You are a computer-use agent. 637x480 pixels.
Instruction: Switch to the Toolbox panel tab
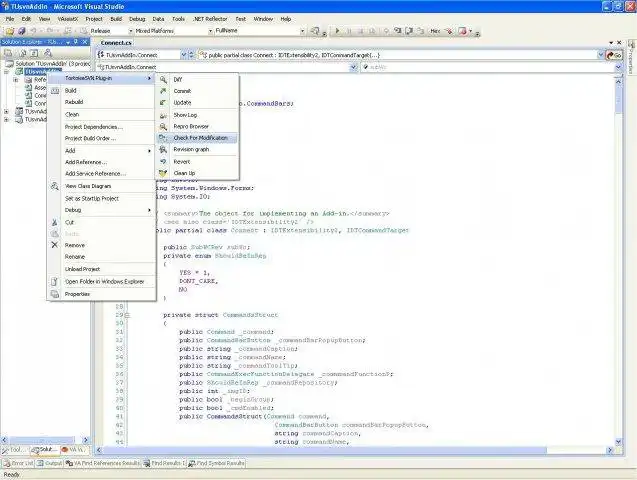click(15, 450)
